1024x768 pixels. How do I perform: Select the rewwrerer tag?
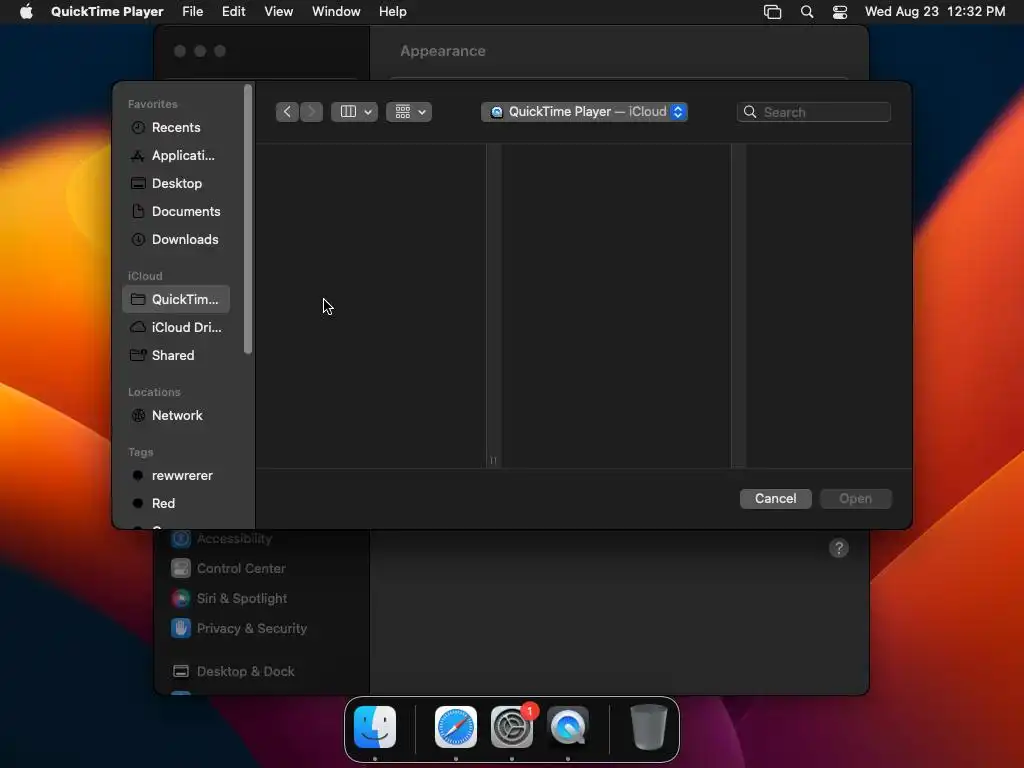pos(176,475)
